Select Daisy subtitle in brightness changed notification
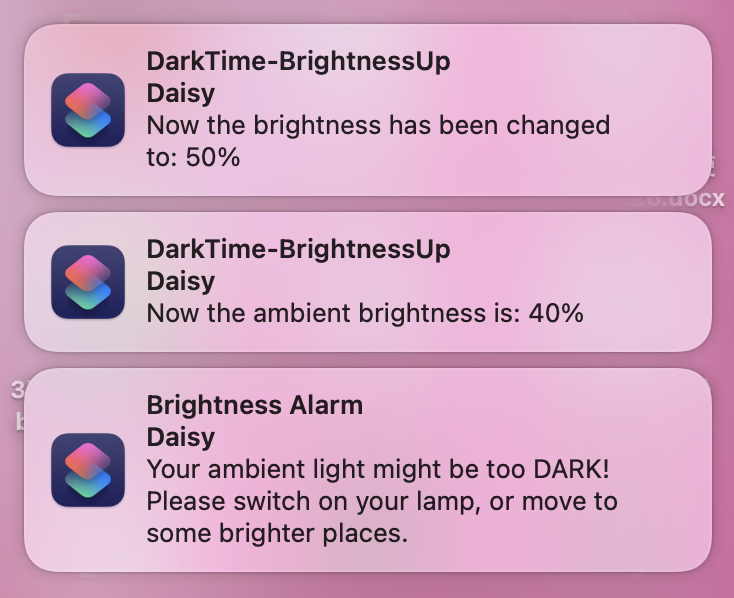Viewport: 734px width, 598px height. point(181,93)
